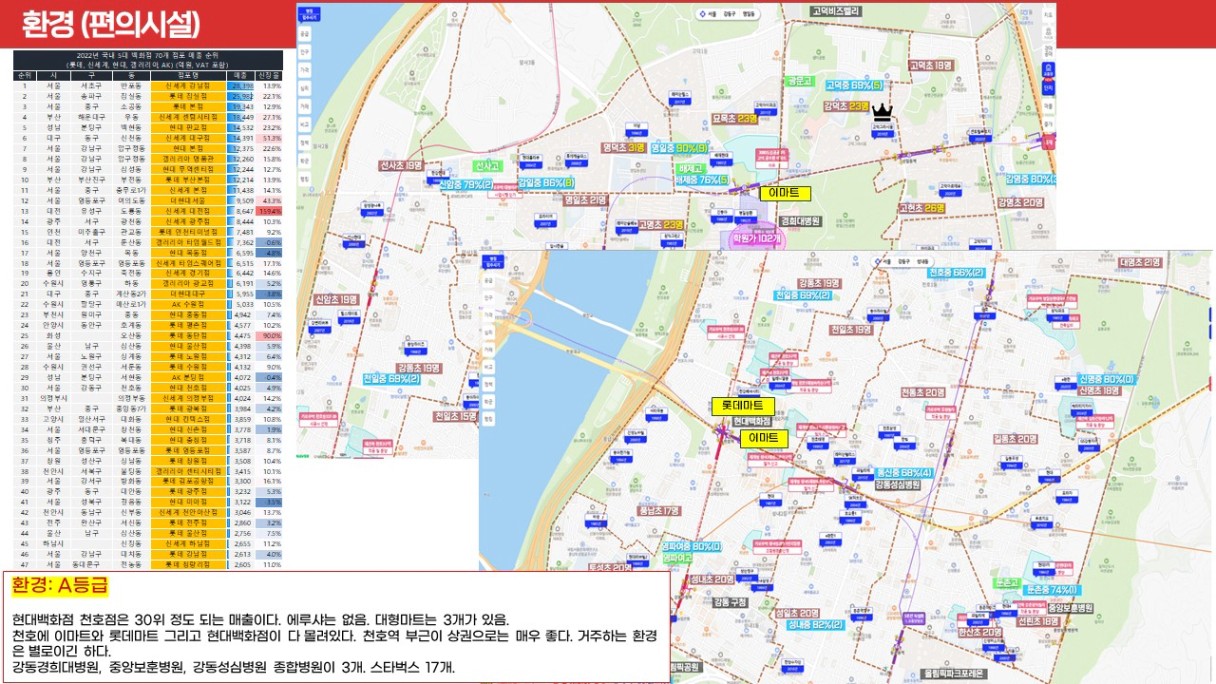Click the 점포명 column header
The height and width of the screenshot is (684, 1216).
tap(188, 75)
